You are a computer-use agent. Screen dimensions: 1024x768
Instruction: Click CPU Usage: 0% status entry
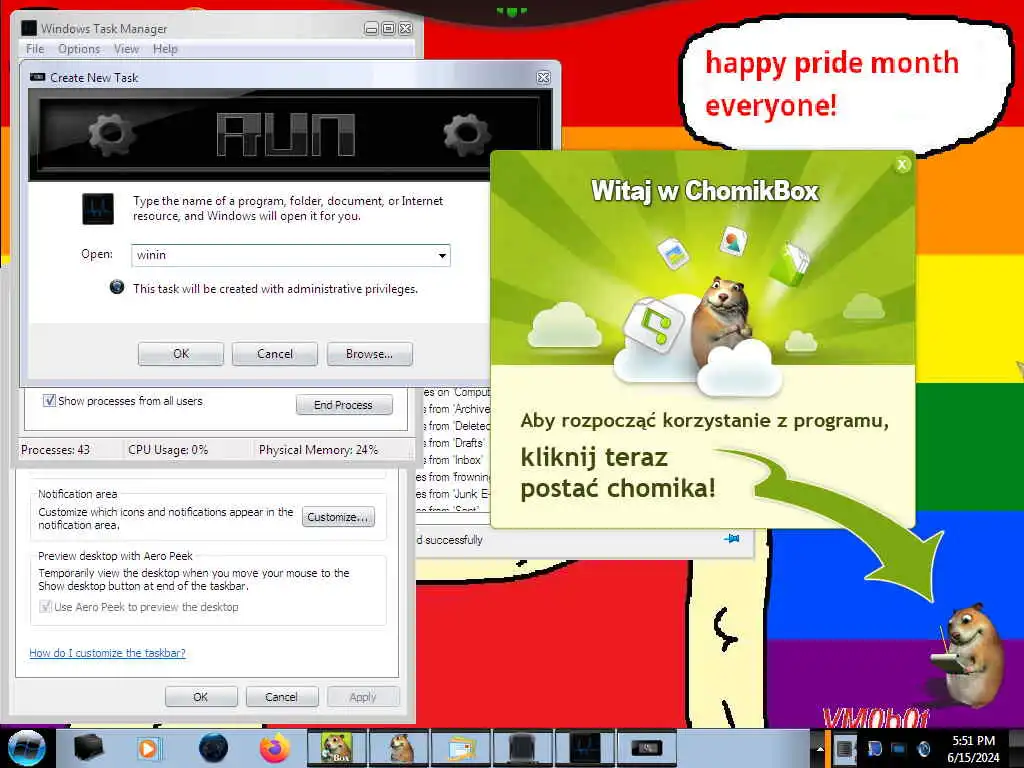click(x=168, y=449)
